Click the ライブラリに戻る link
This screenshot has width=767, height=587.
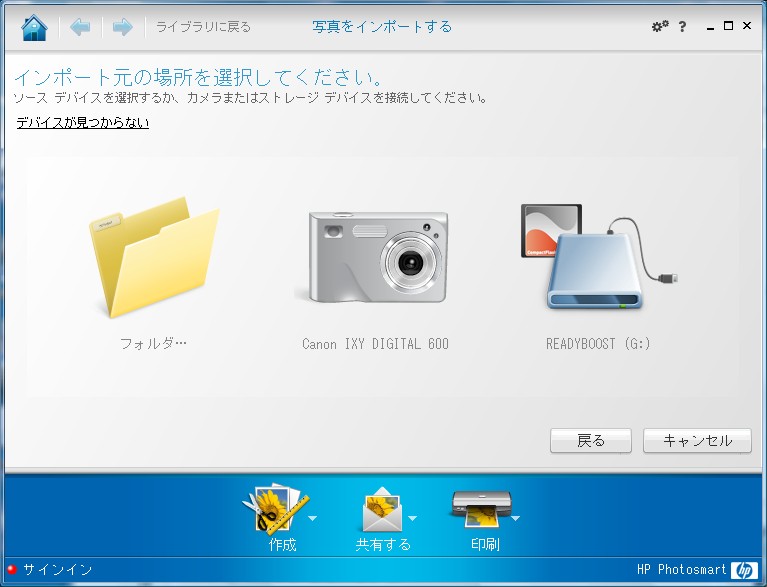(203, 27)
